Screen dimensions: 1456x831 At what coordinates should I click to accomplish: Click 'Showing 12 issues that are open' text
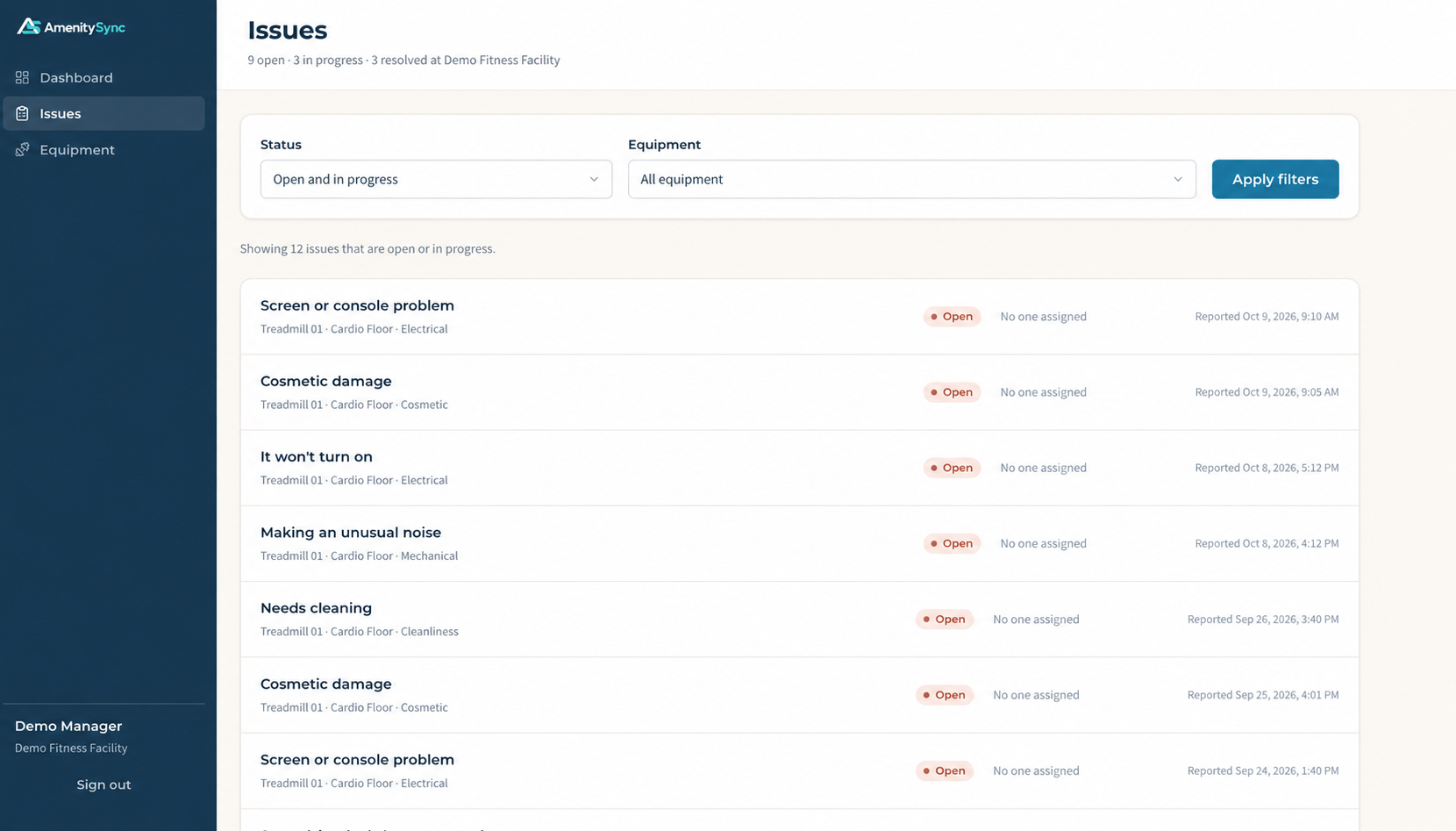click(x=368, y=248)
